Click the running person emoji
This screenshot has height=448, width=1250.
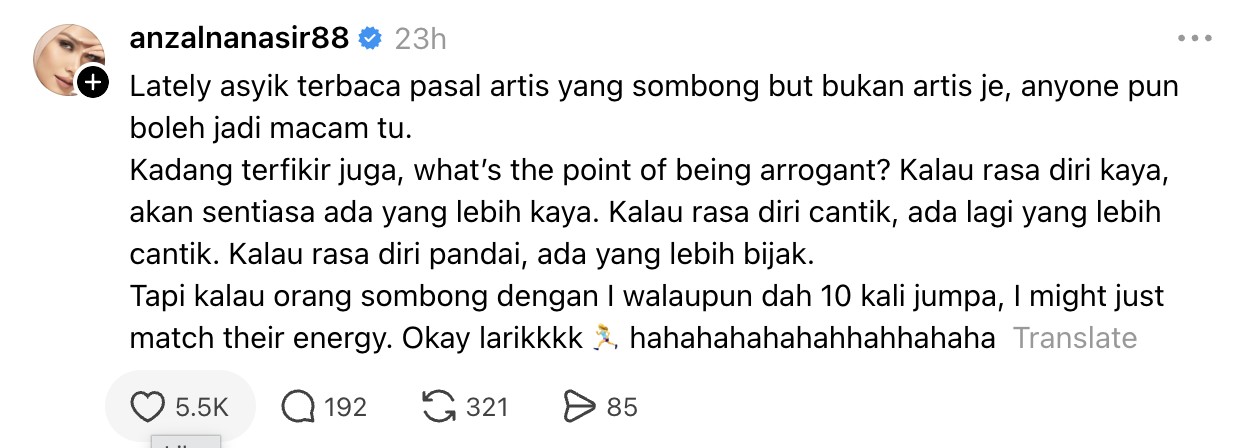pos(603,338)
